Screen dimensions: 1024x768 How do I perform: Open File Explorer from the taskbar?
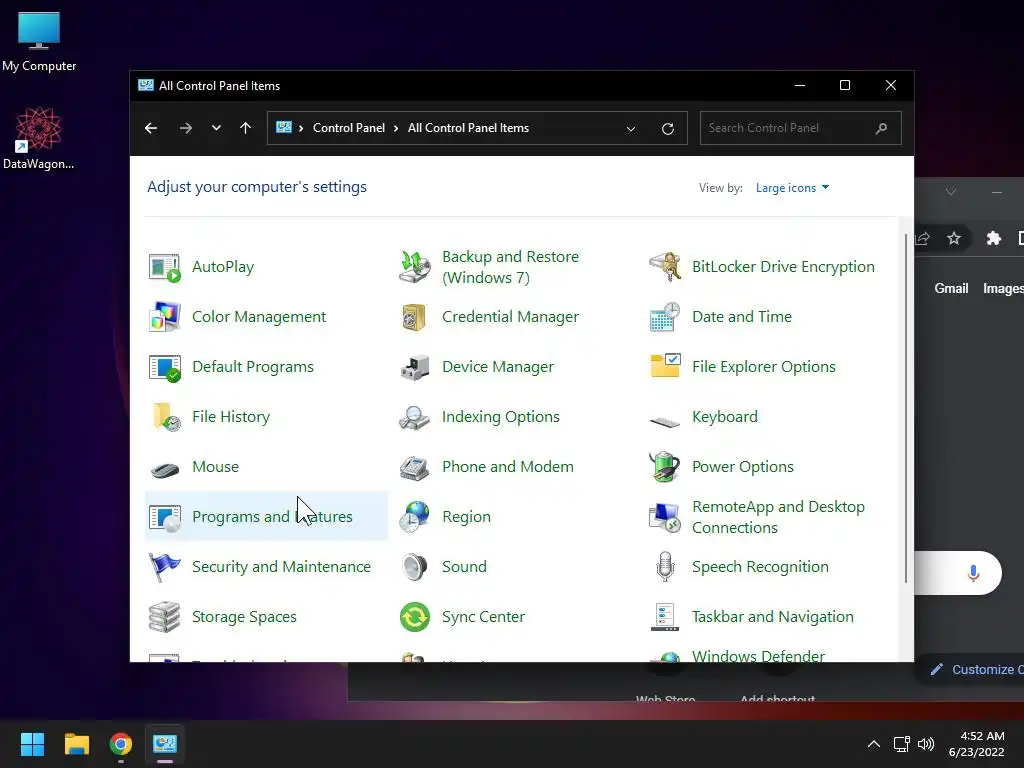[76, 744]
